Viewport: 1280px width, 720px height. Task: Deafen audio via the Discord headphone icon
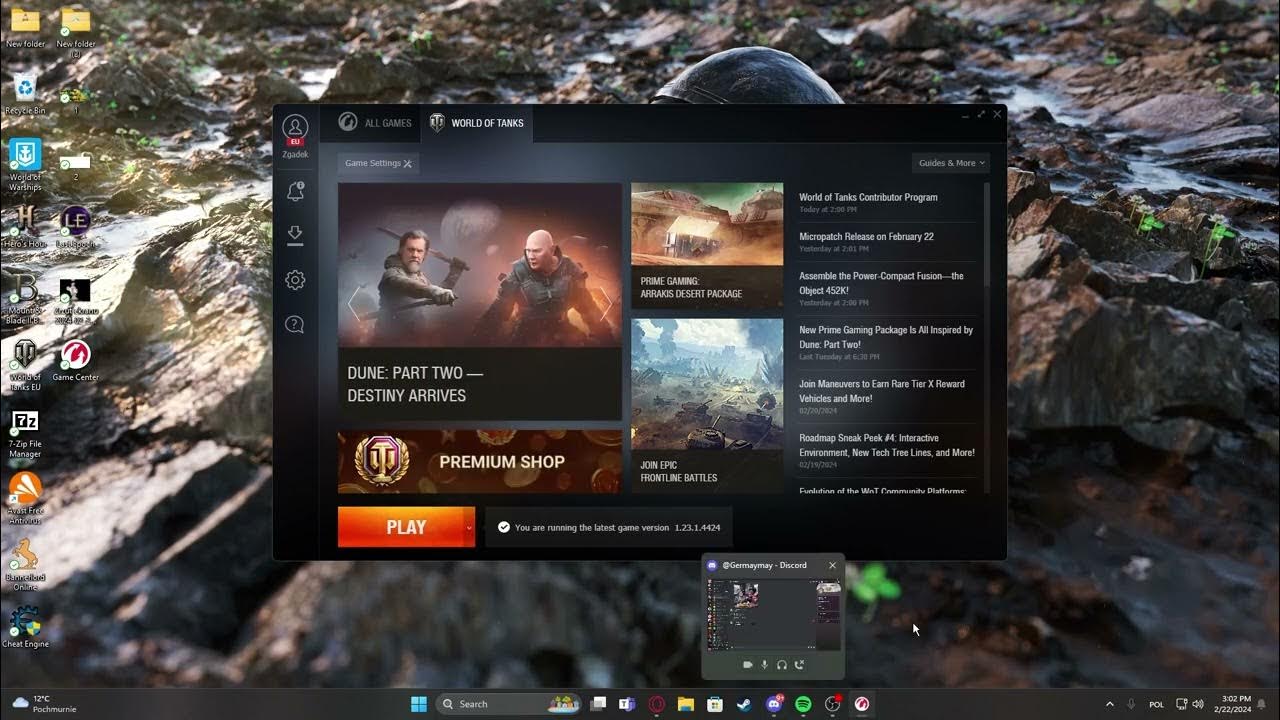[782, 664]
